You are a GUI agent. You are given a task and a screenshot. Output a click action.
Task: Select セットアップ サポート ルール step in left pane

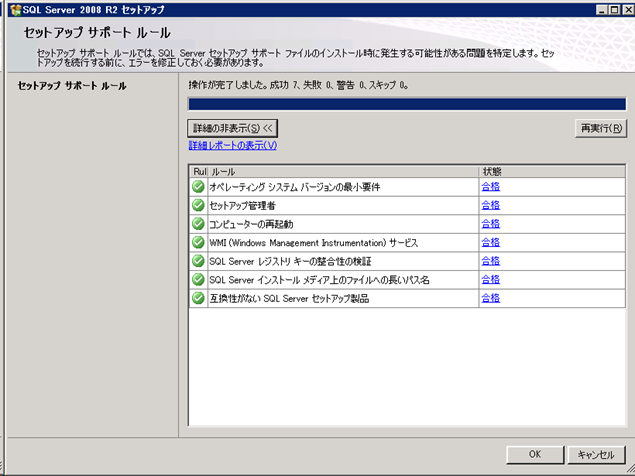click(72, 86)
